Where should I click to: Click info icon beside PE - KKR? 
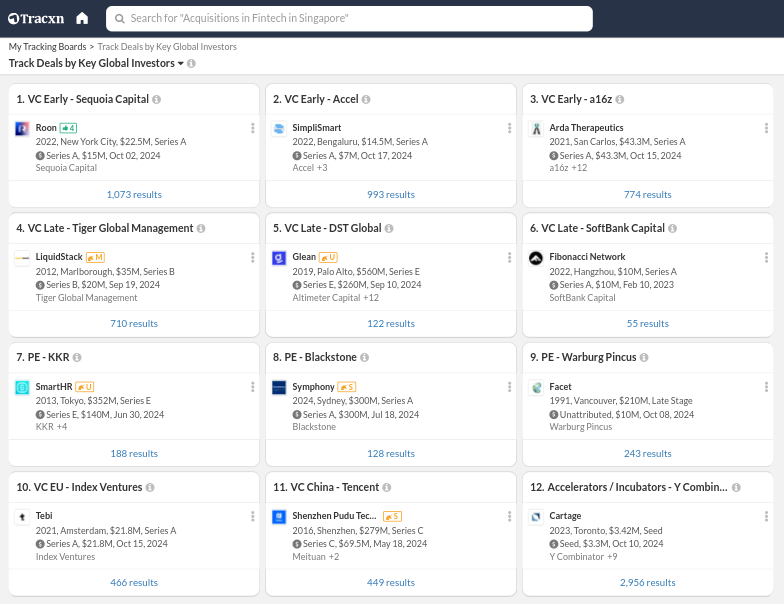pos(77,358)
